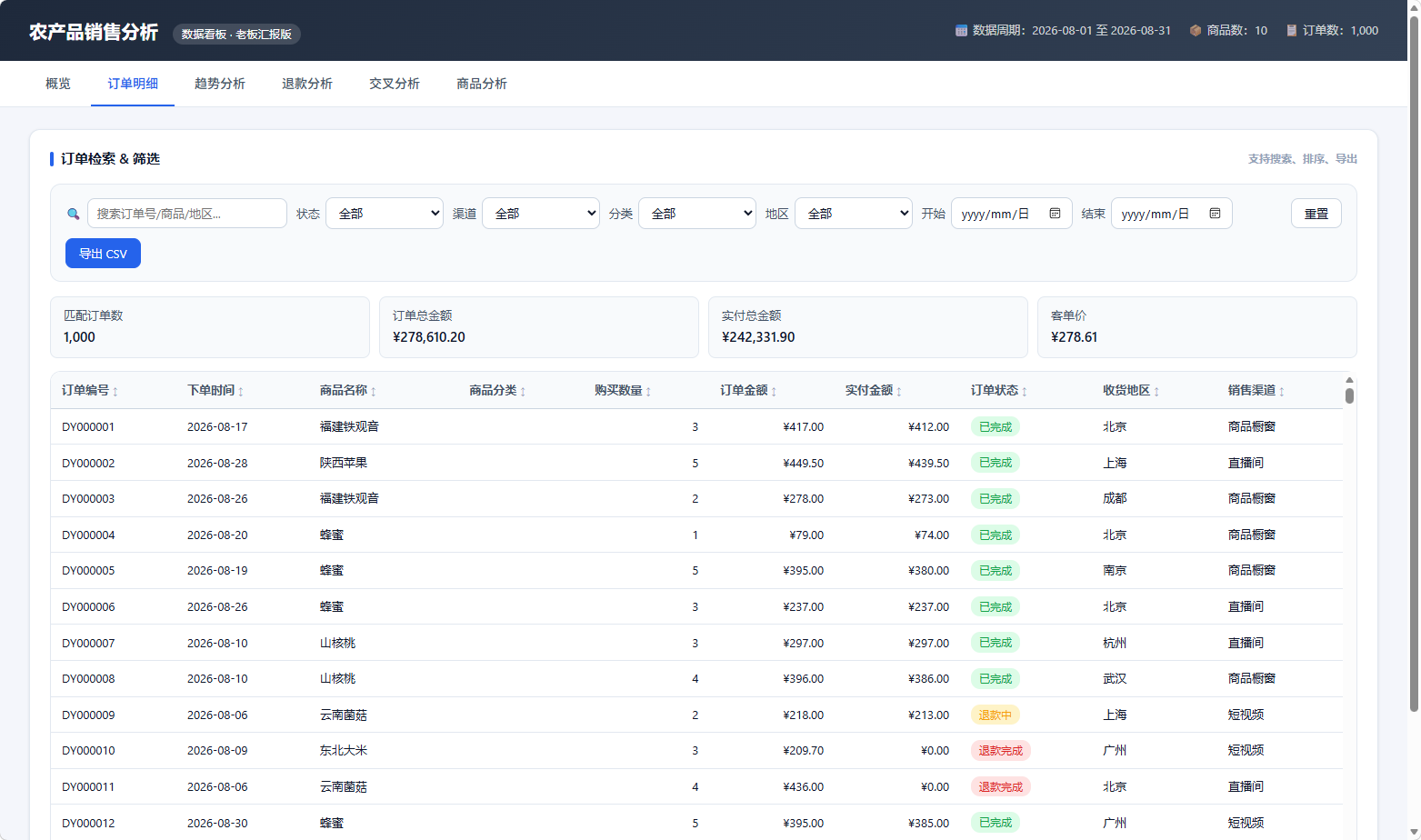The width and height of the screenshot is (1421, 840).
Task: Switch to the 概览 tab
Action: (x=58, y=84)
